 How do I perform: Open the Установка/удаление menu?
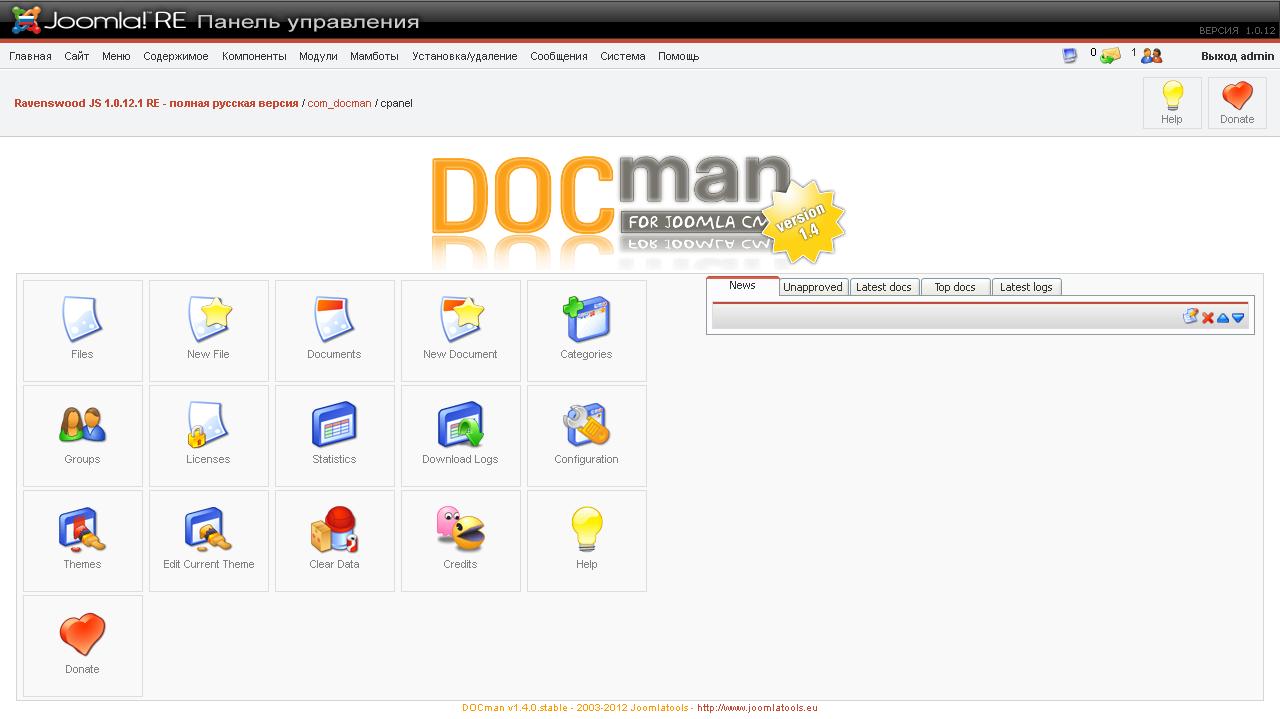coord(465,56)
